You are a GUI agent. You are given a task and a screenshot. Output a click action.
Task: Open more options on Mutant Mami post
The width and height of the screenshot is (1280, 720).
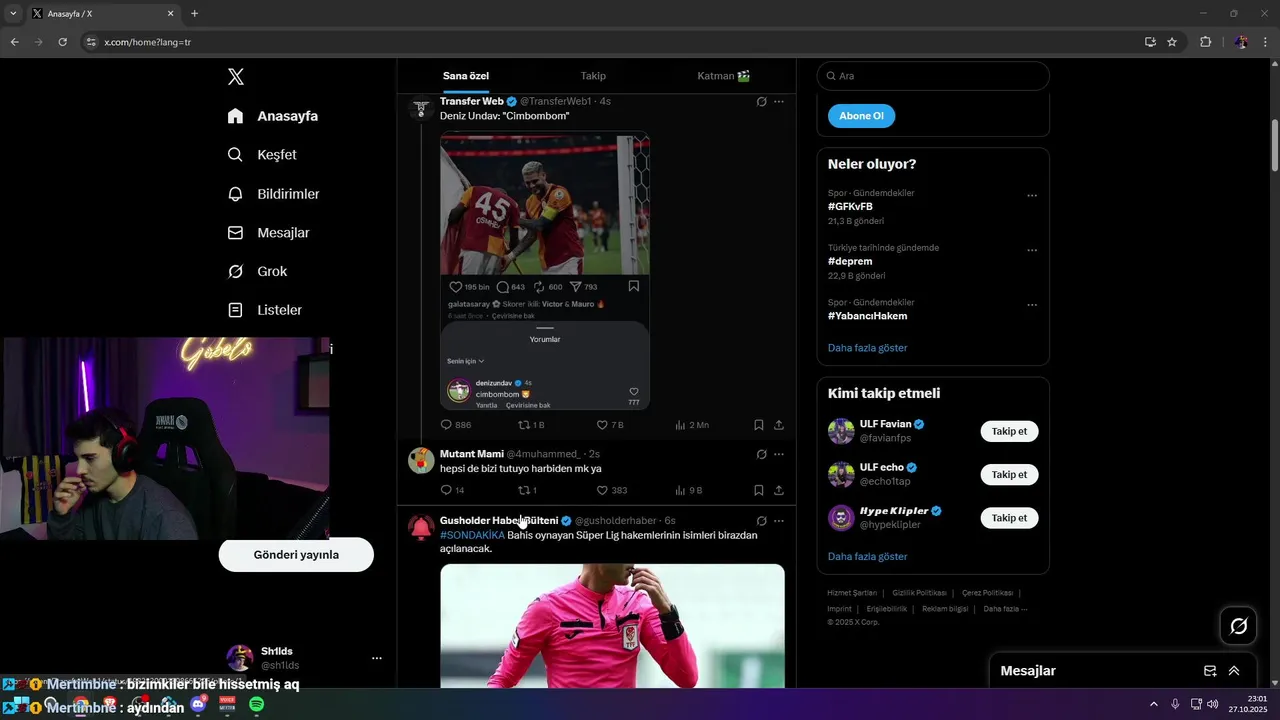[x=779, y=455]
